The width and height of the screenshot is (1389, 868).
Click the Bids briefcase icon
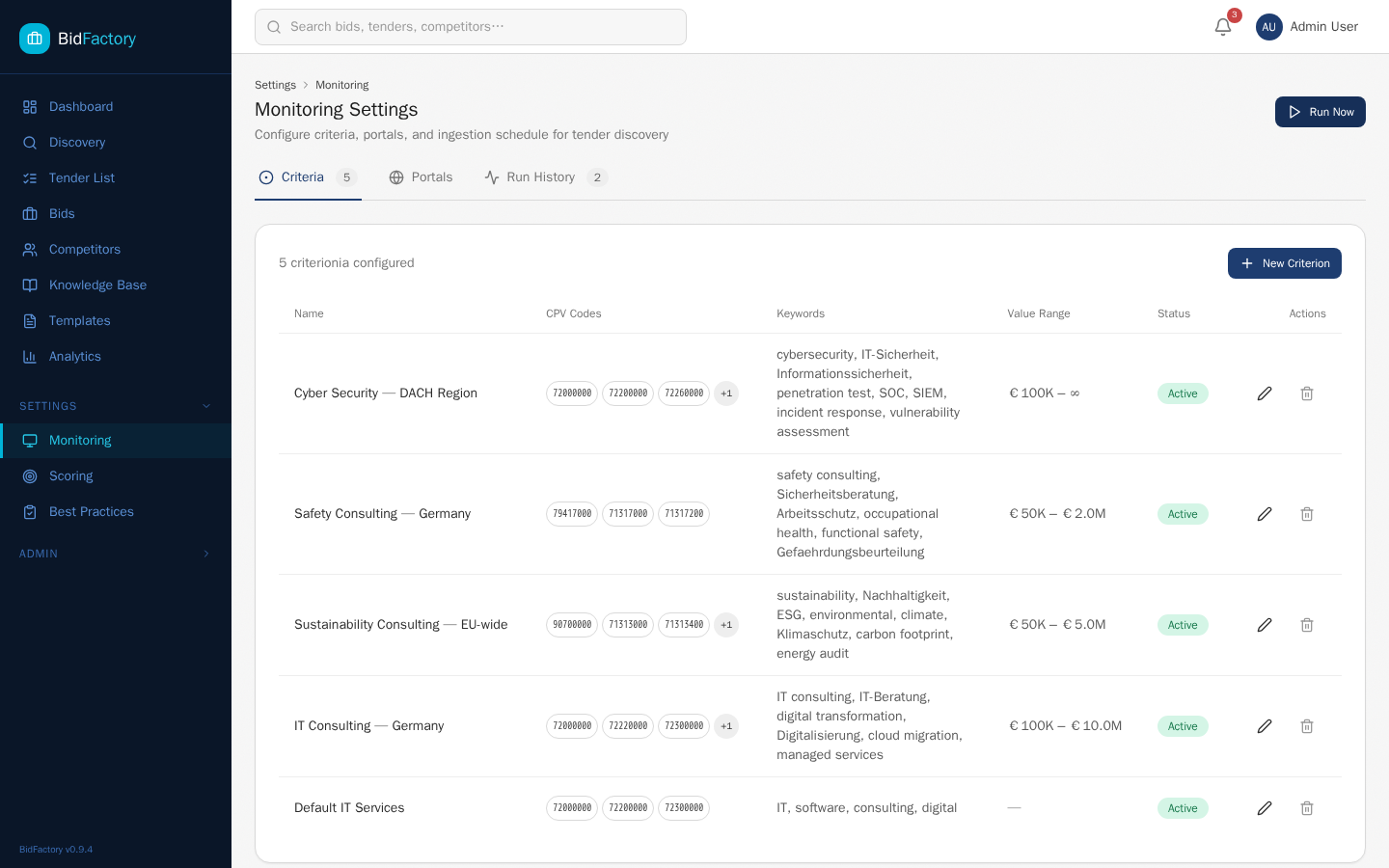pos(30,214)
